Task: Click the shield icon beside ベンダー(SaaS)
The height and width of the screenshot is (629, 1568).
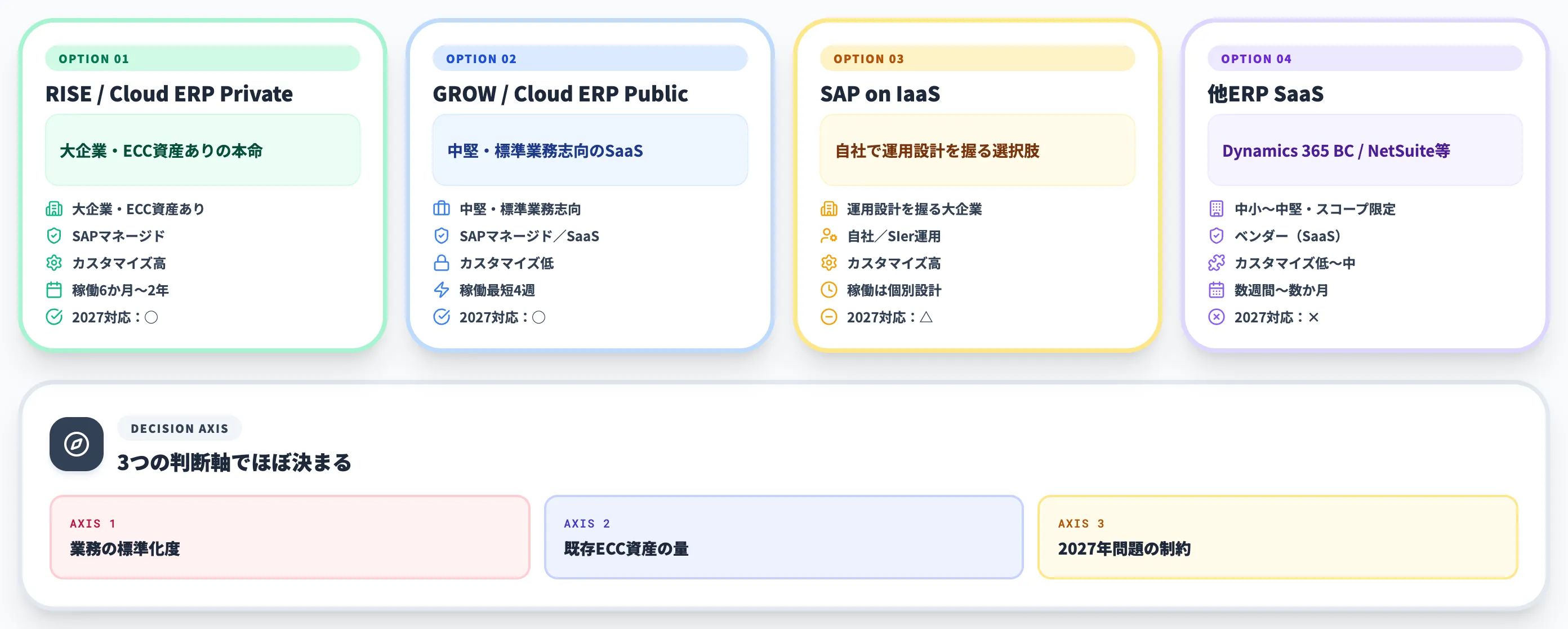Action: click(x=1216, y=236)
